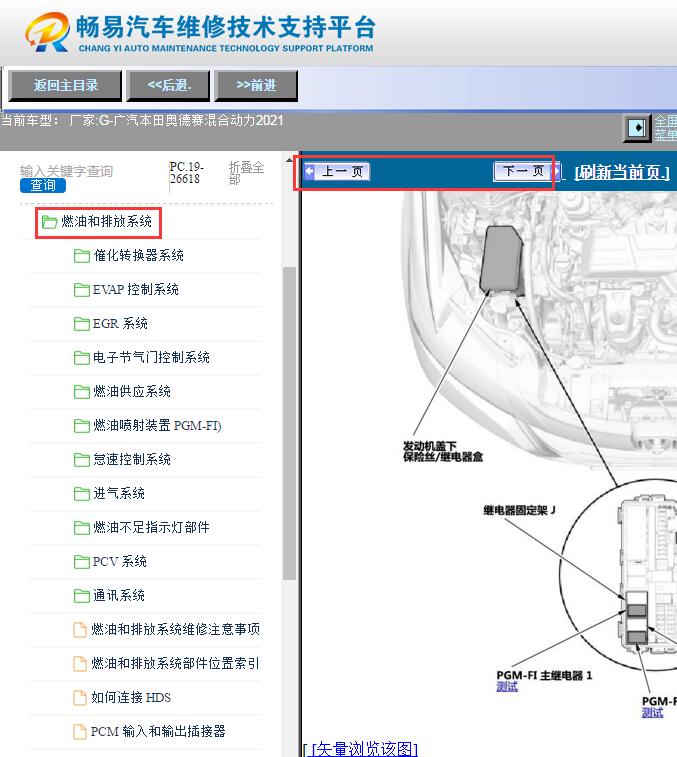The height and width of the screenshot is (757, 677).
Task: Expand the 进气系统 folder
Action: [119, 493]
